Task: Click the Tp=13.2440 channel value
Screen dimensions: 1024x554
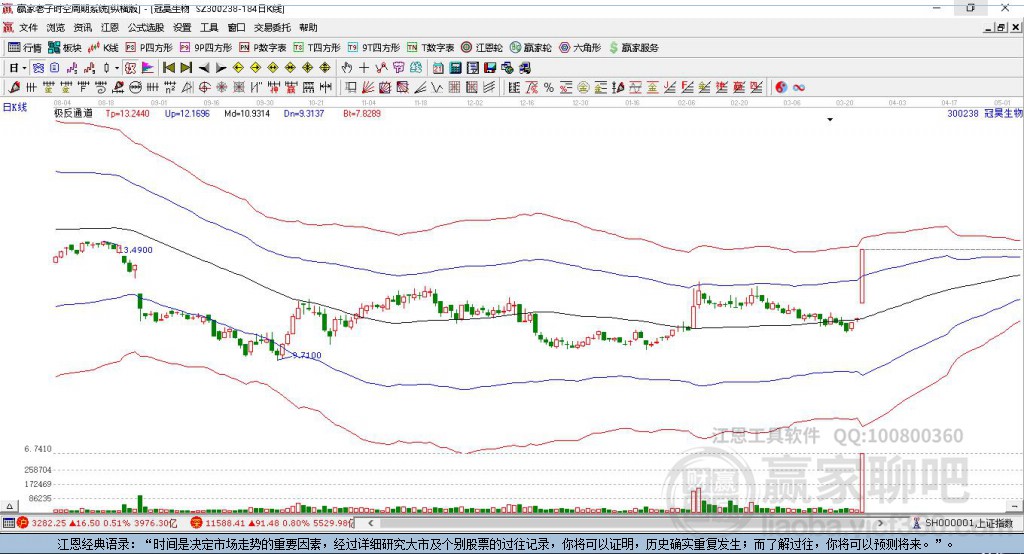Action: [128, 114]
